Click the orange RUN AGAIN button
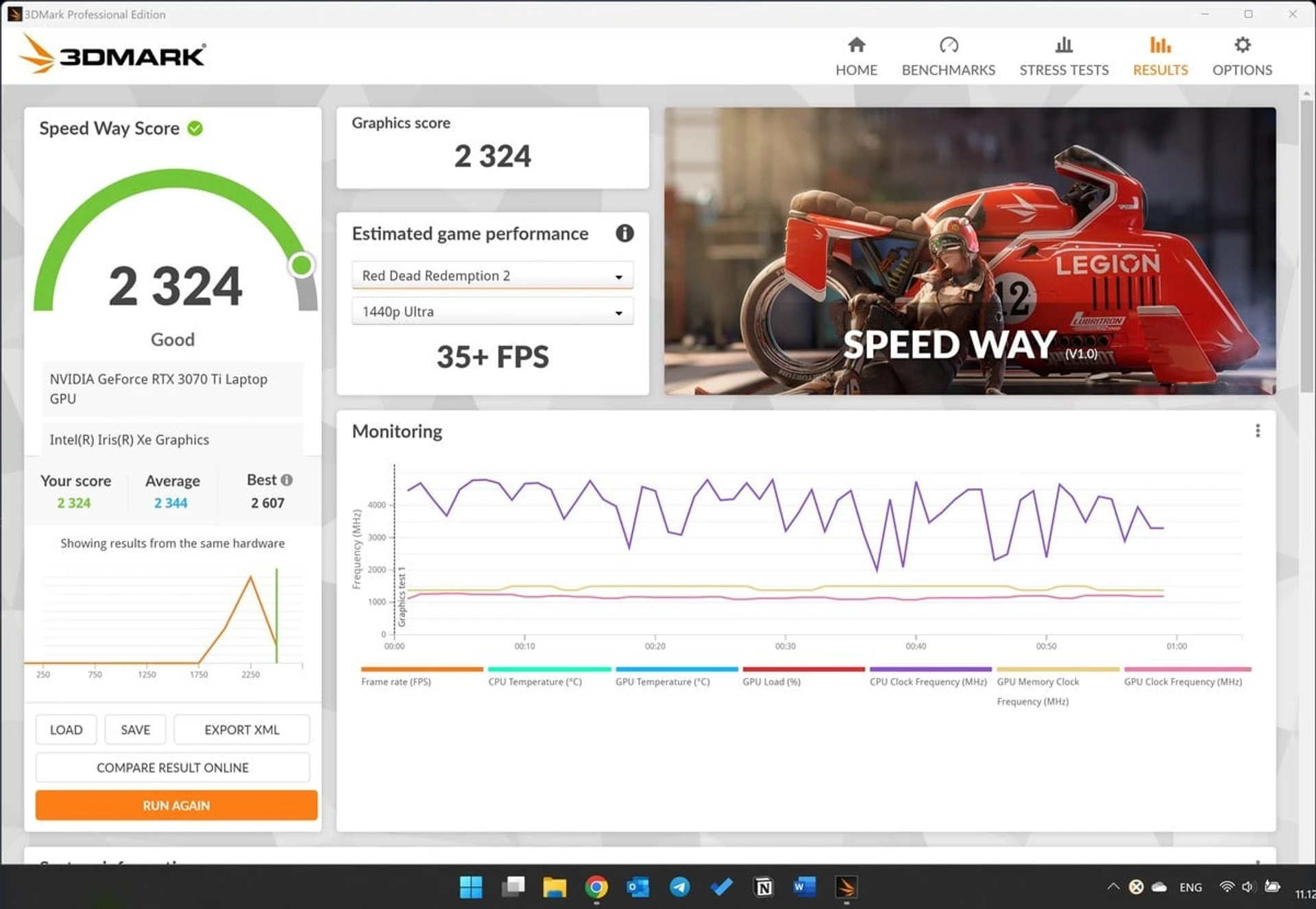 pos(176,805)
